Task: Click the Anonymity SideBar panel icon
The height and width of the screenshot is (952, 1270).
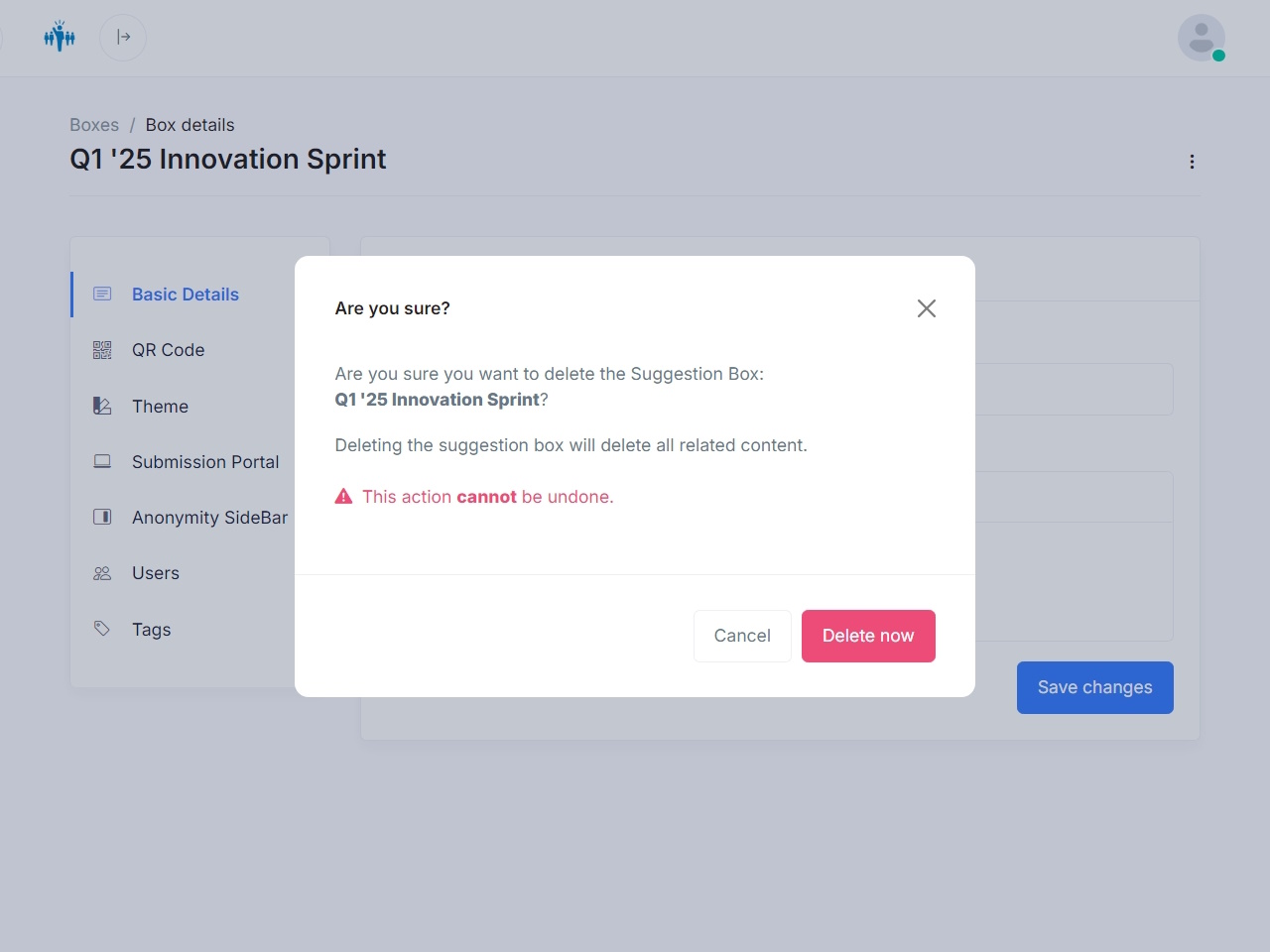Action: click(101, 517)
